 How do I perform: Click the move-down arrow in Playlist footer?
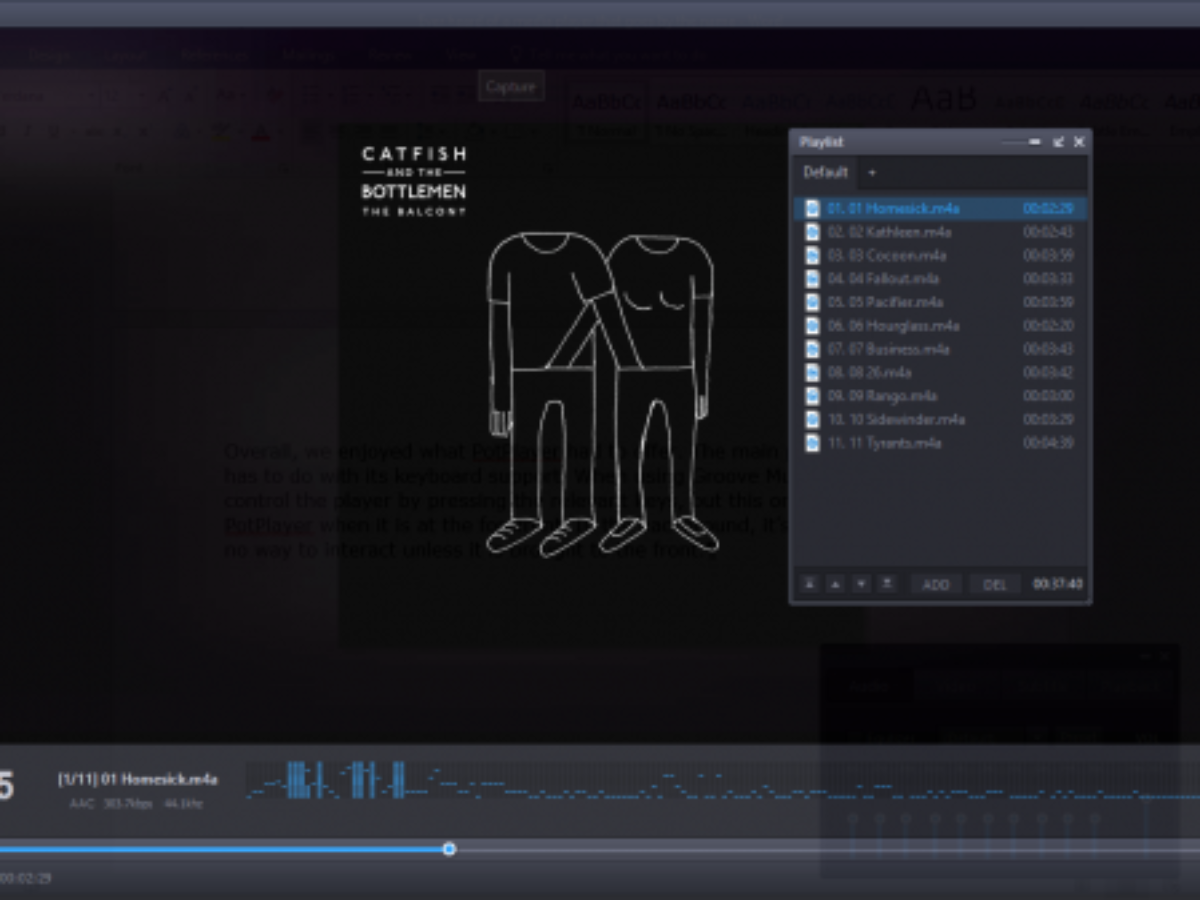tap(860, 584)
